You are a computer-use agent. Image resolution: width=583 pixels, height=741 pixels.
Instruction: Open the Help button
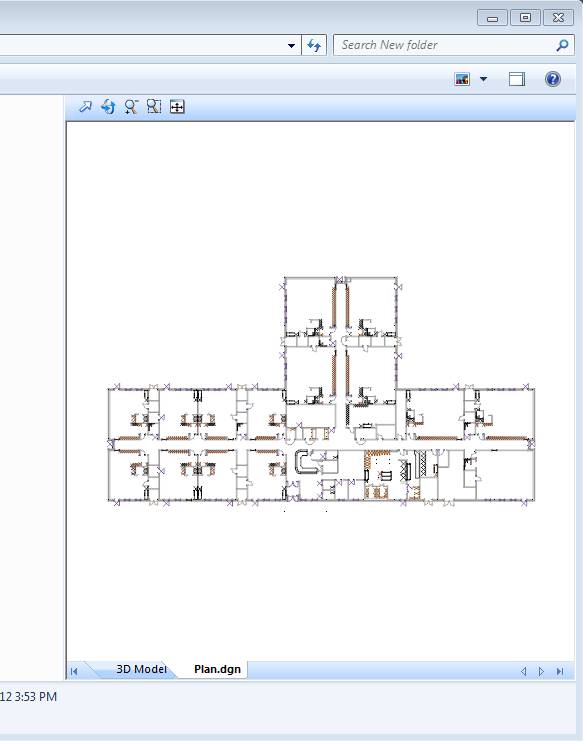552,79
